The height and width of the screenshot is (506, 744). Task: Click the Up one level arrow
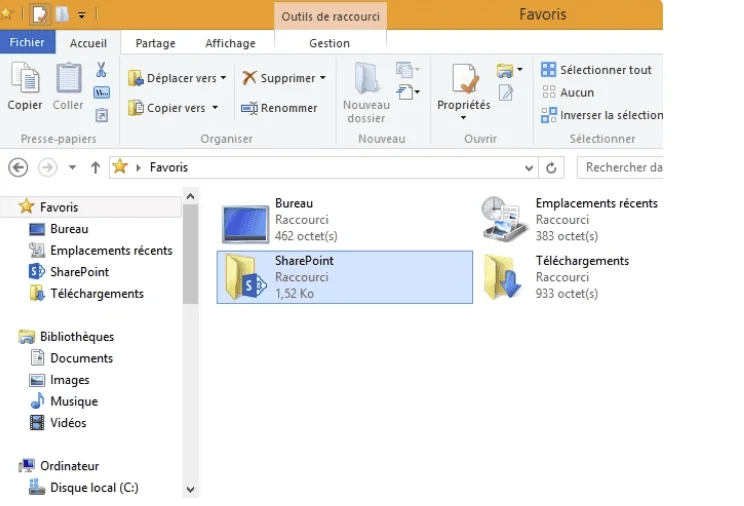point(95,168)
